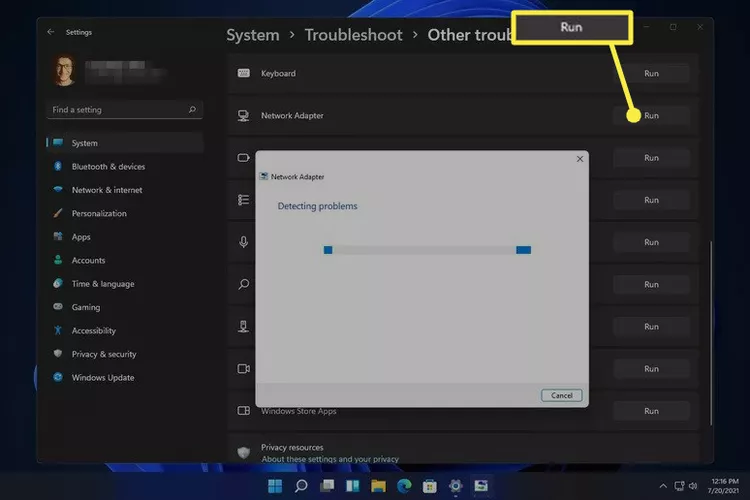Viewport: 750px width, 500px height.
Task: Click the microphone recording troubleshooter icon
Action: click(243, 242)
